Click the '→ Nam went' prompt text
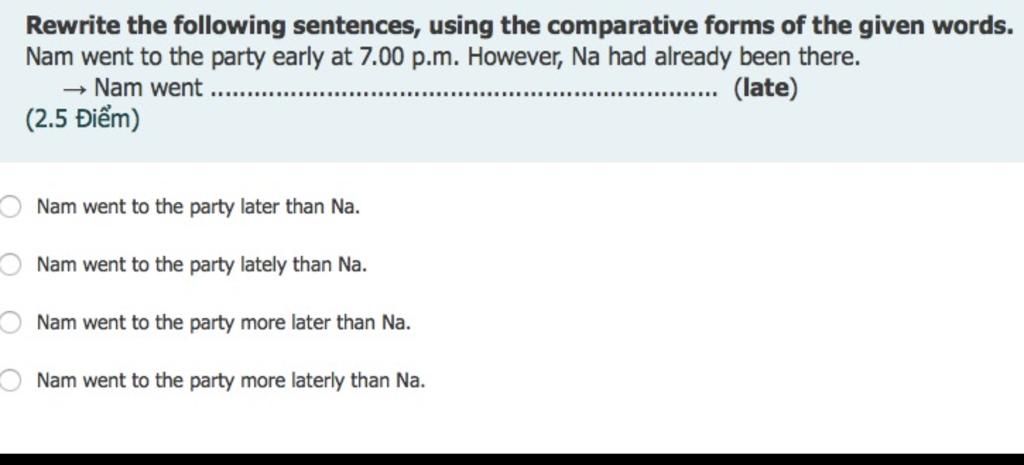The image size is (1024, 465). pyautogui.click(x=133, y=88)
